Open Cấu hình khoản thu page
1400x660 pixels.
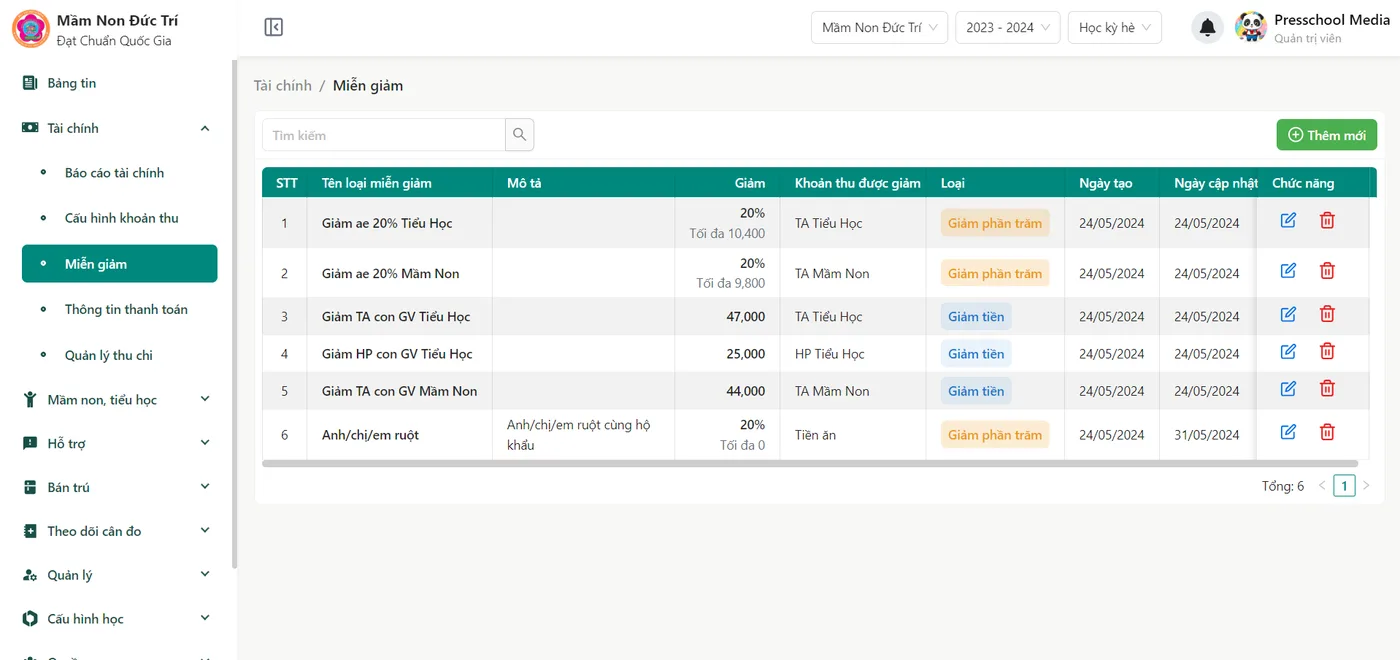(119, 218)
